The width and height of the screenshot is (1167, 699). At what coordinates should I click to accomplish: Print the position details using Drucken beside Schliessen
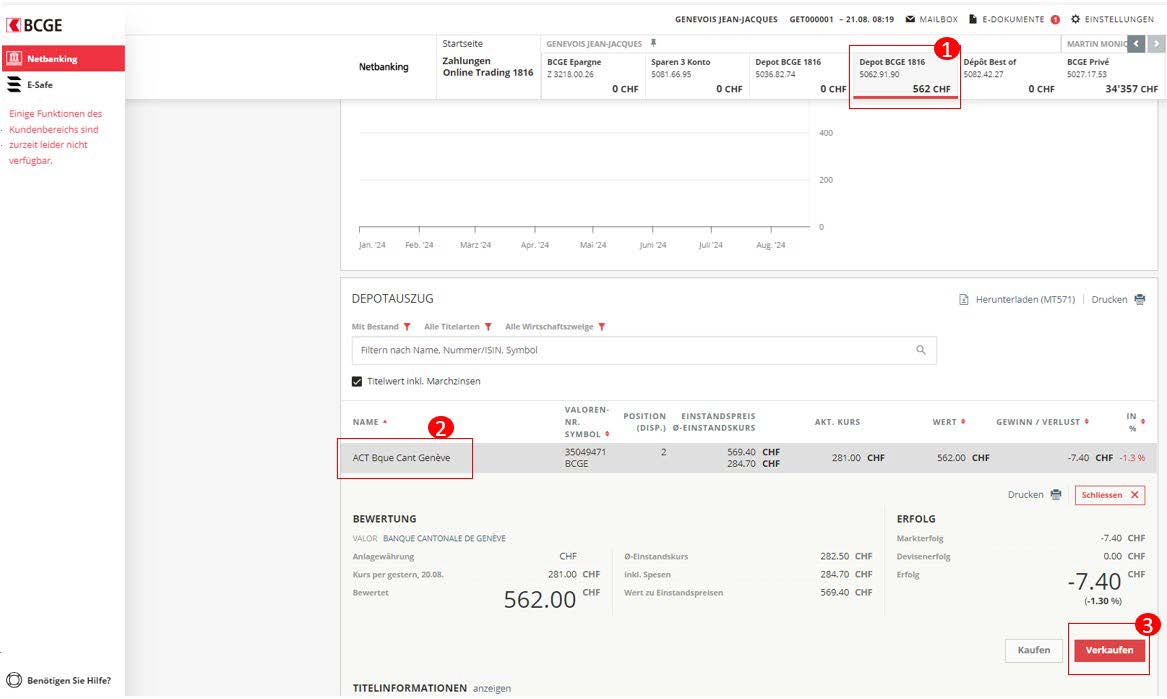pyautogui.click(x=1035, y=494)
